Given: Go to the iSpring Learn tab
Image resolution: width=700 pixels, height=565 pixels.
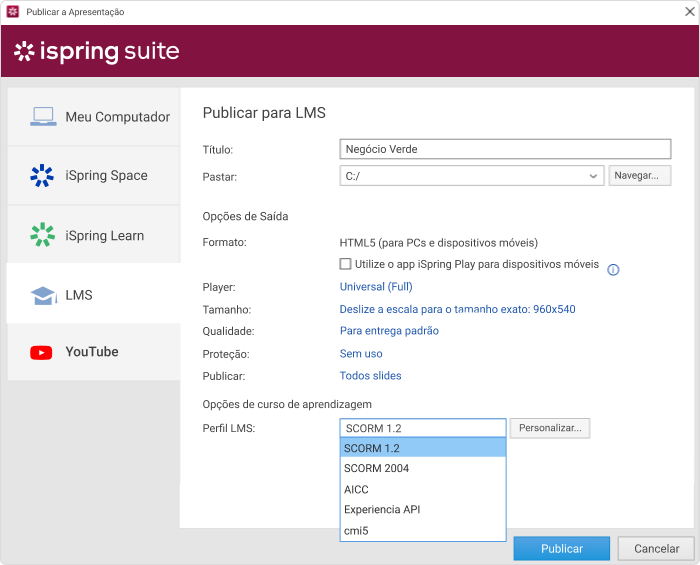Looking at the screenshot, I should (x=94, y=234).
